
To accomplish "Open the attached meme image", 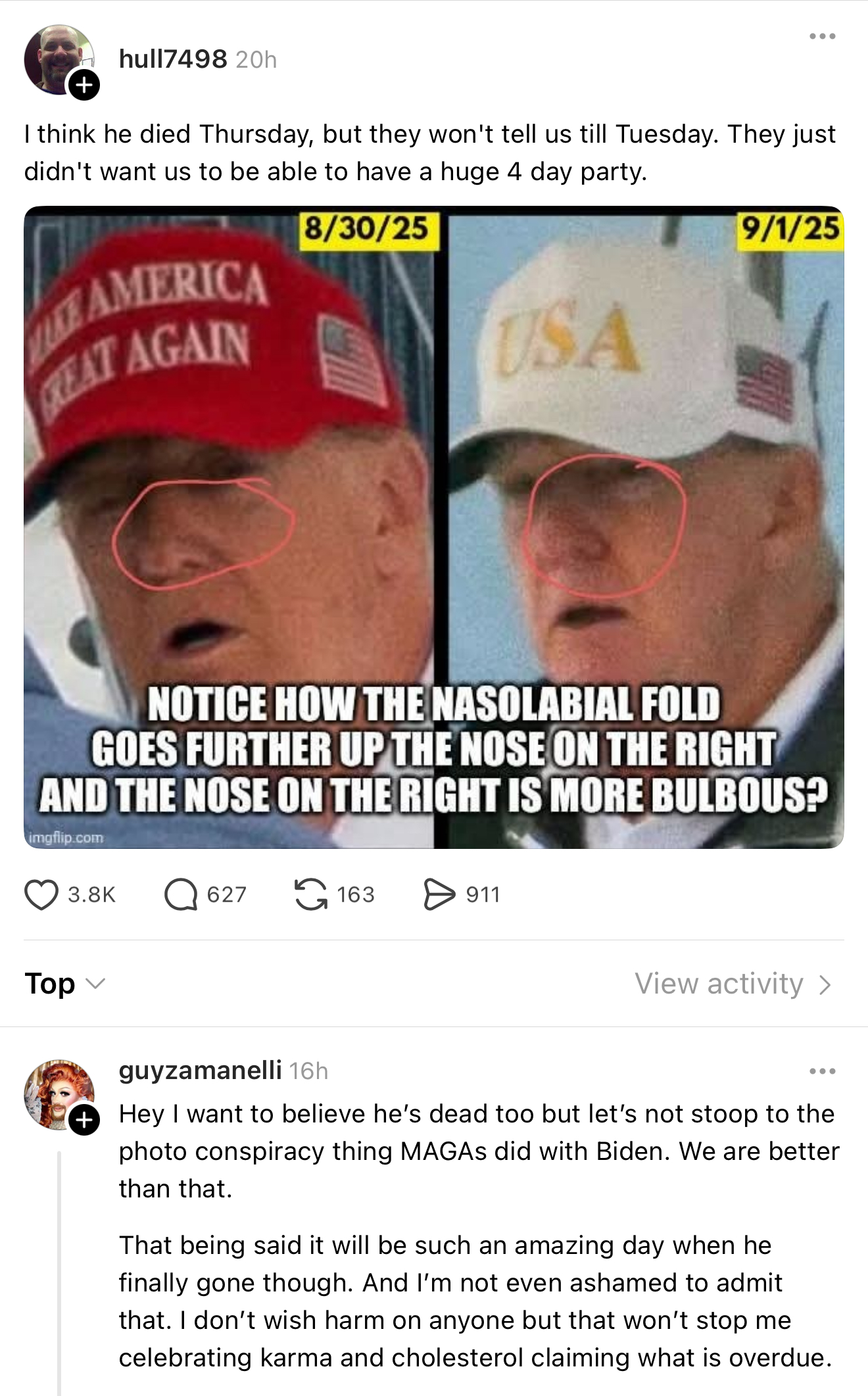I will coord(434,527).
